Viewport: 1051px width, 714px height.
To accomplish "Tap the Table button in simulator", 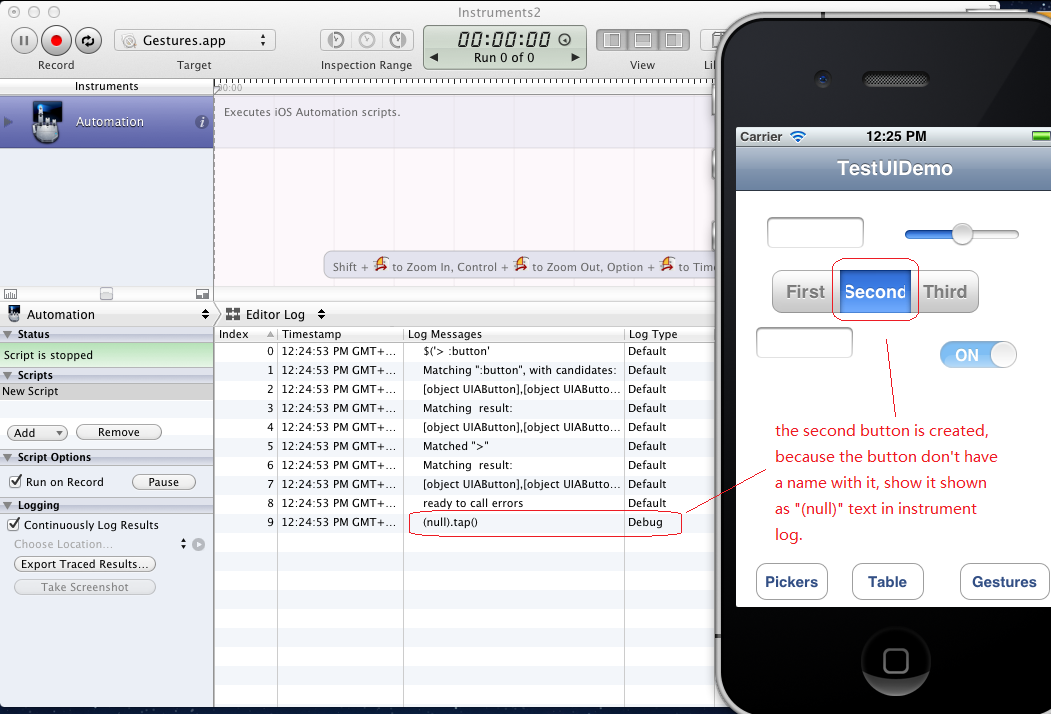I will tap(887, 582).
